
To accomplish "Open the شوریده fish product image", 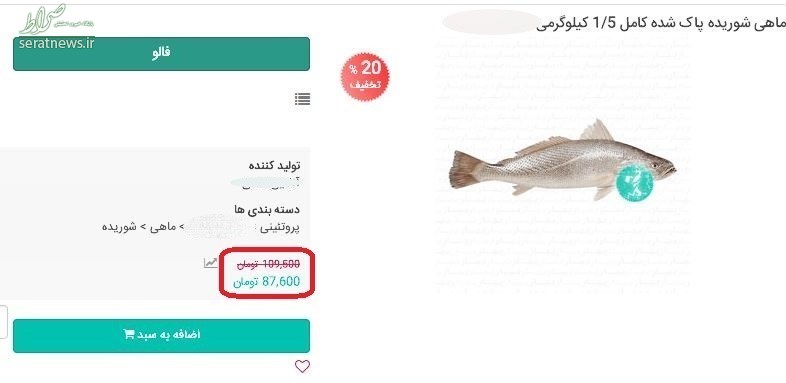I will tap(562, 160).
